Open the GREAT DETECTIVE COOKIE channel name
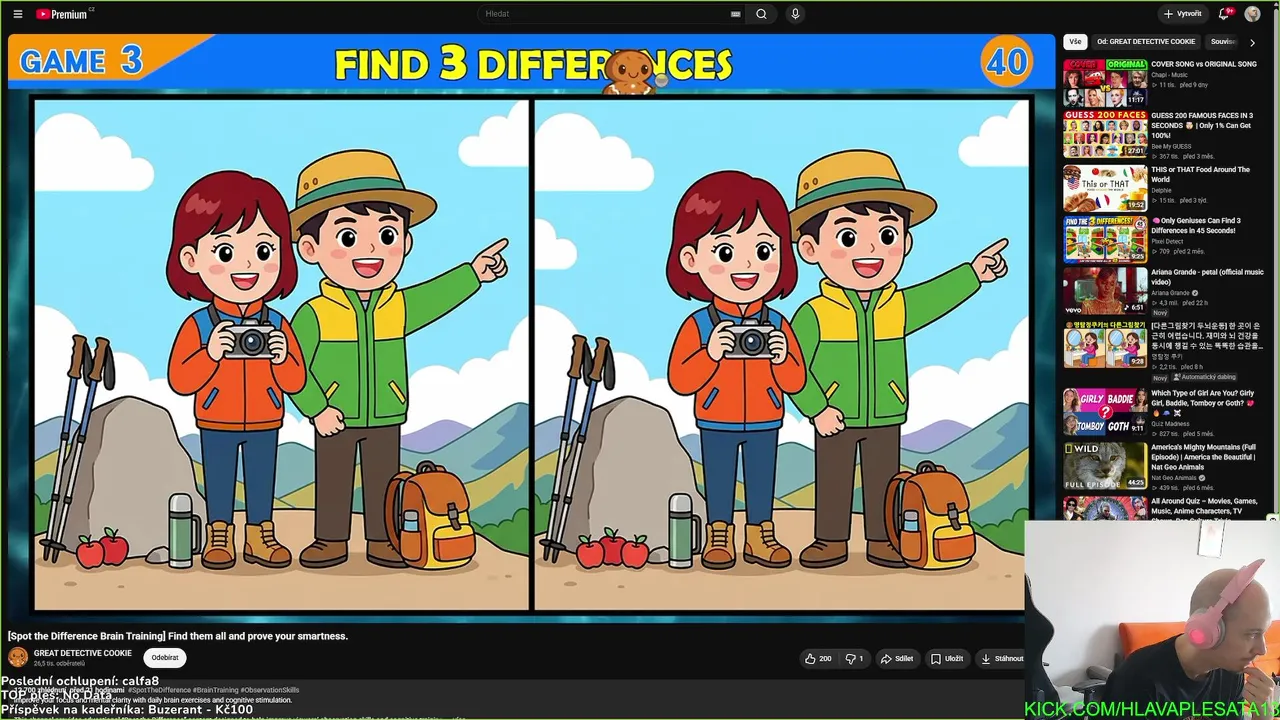Viewport: 1280px width, 720px height. pos(83,653)
